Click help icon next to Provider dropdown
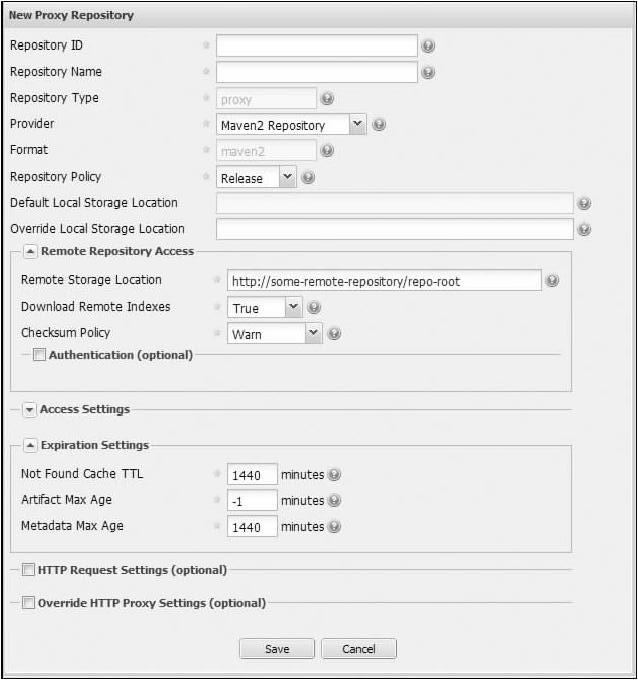The image size is (638, 680). [379, 125]
